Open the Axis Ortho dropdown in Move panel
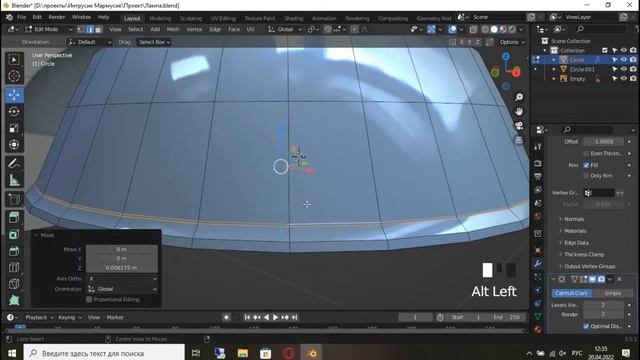The width and height of the screenshot is (640, 360). [122, 279]
